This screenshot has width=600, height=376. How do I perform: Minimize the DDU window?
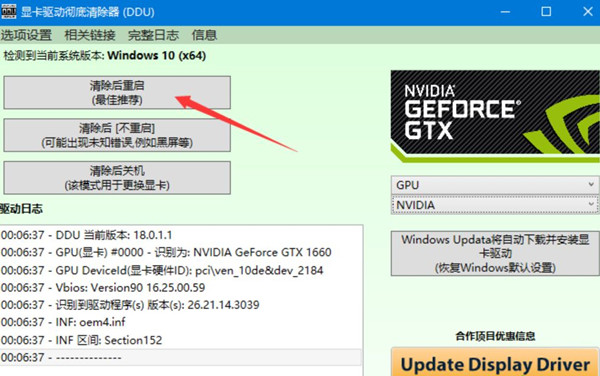505,12
